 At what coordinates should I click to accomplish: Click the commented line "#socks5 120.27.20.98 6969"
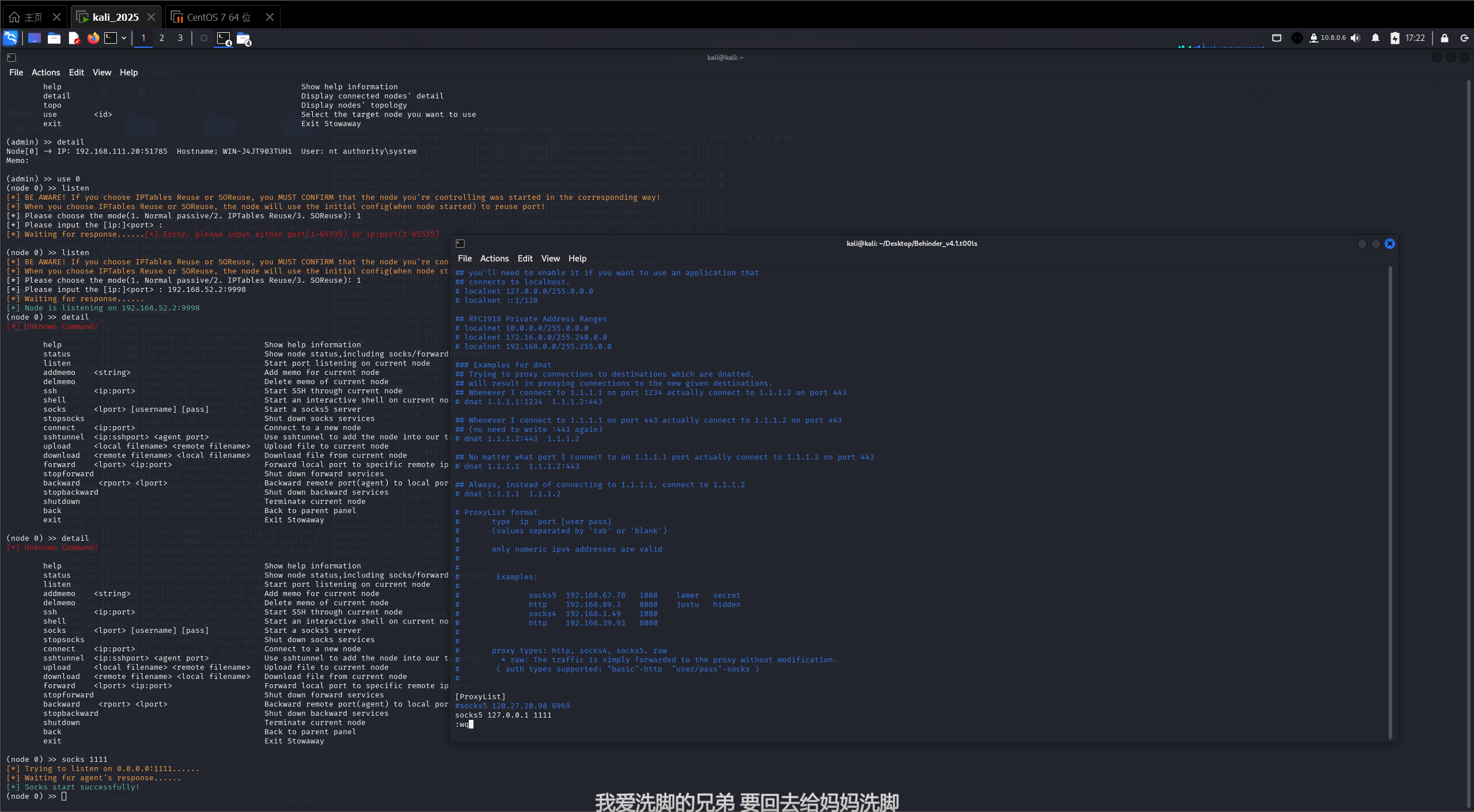click(513, 706)
